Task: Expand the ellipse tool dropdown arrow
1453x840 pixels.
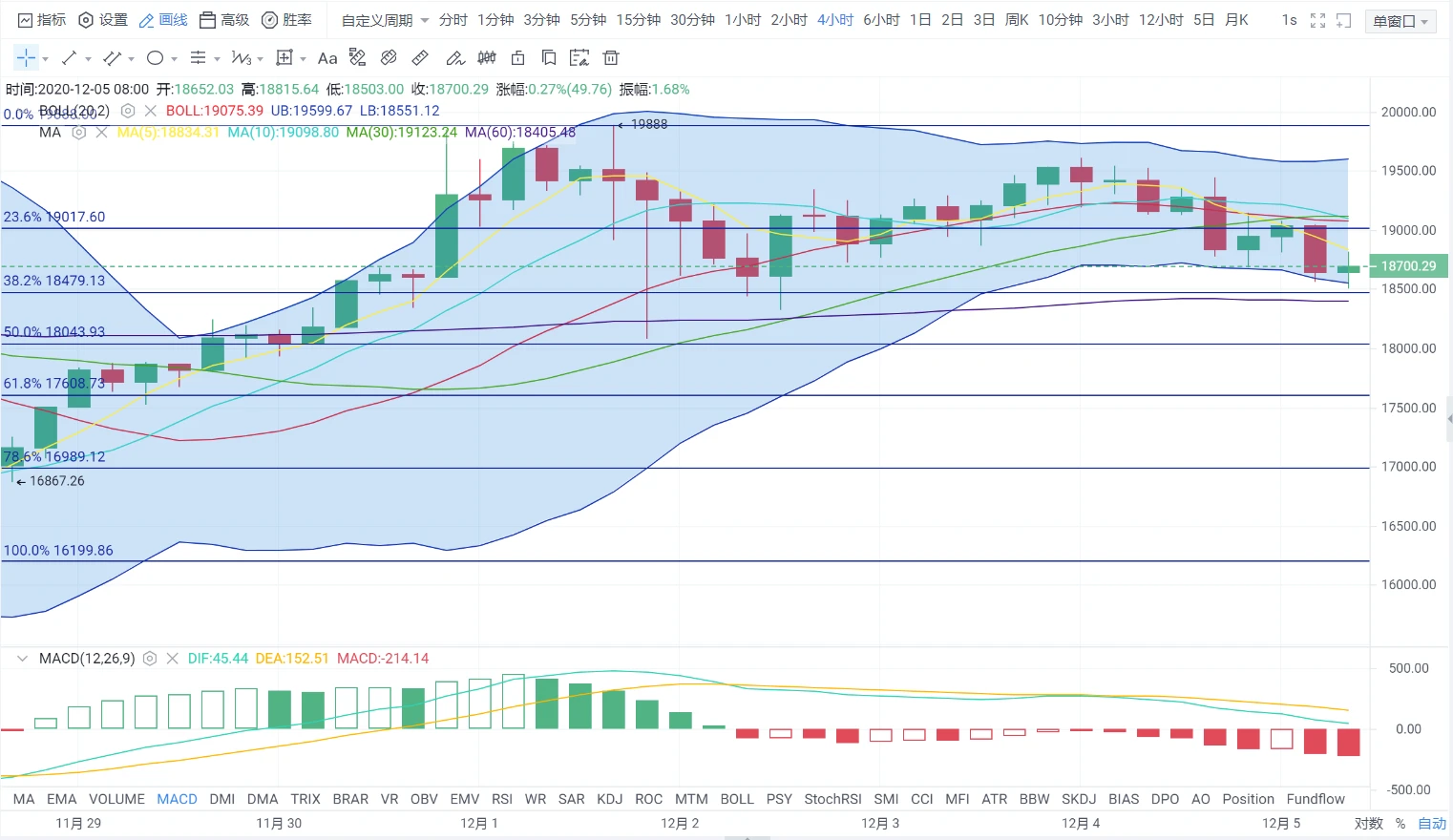Action: (174, 59)
